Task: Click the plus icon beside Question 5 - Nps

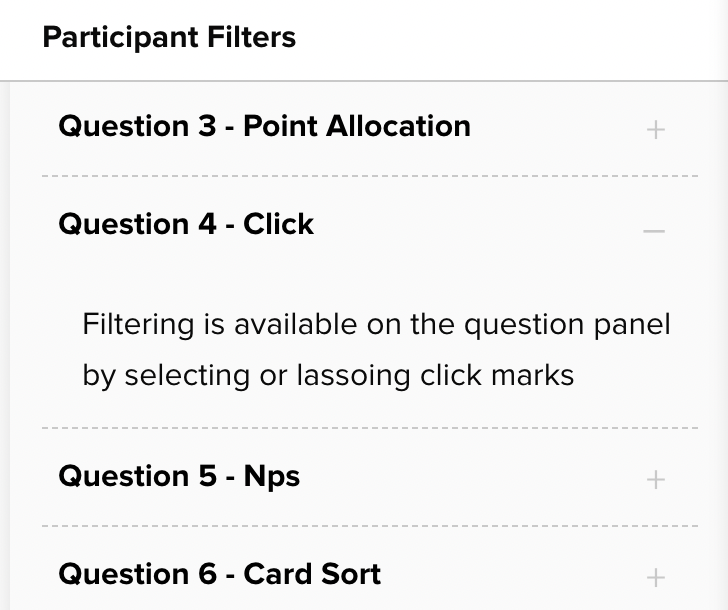Action: (x=655, y=480)
